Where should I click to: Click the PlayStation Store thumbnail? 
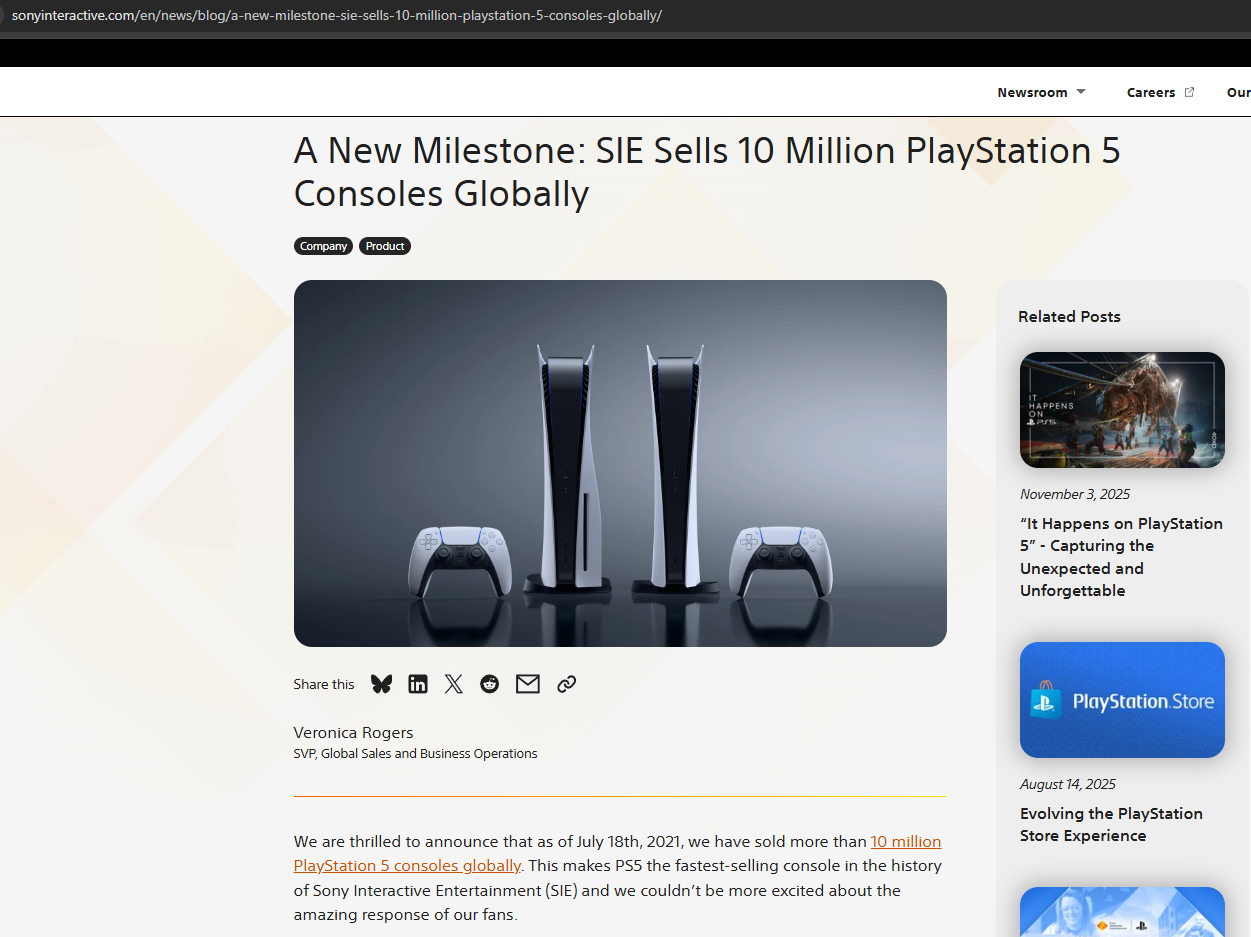pos(1122,700)
